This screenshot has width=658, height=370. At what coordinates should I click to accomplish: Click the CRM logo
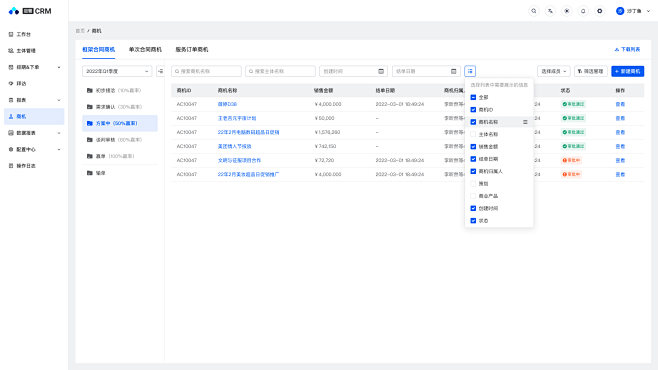[30, 11]
